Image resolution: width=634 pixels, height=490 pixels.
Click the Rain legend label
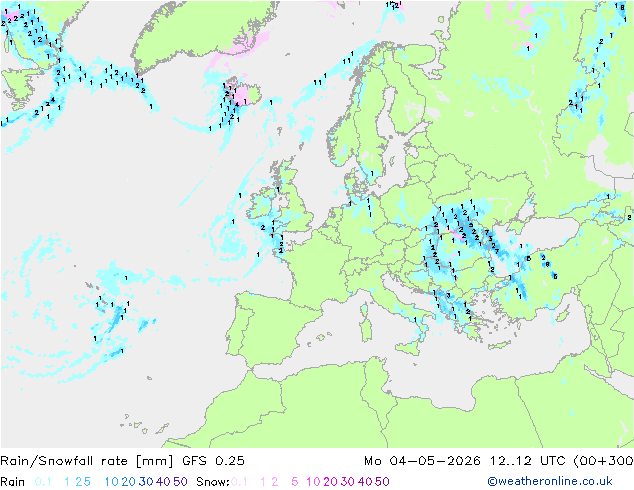[13, 482]
